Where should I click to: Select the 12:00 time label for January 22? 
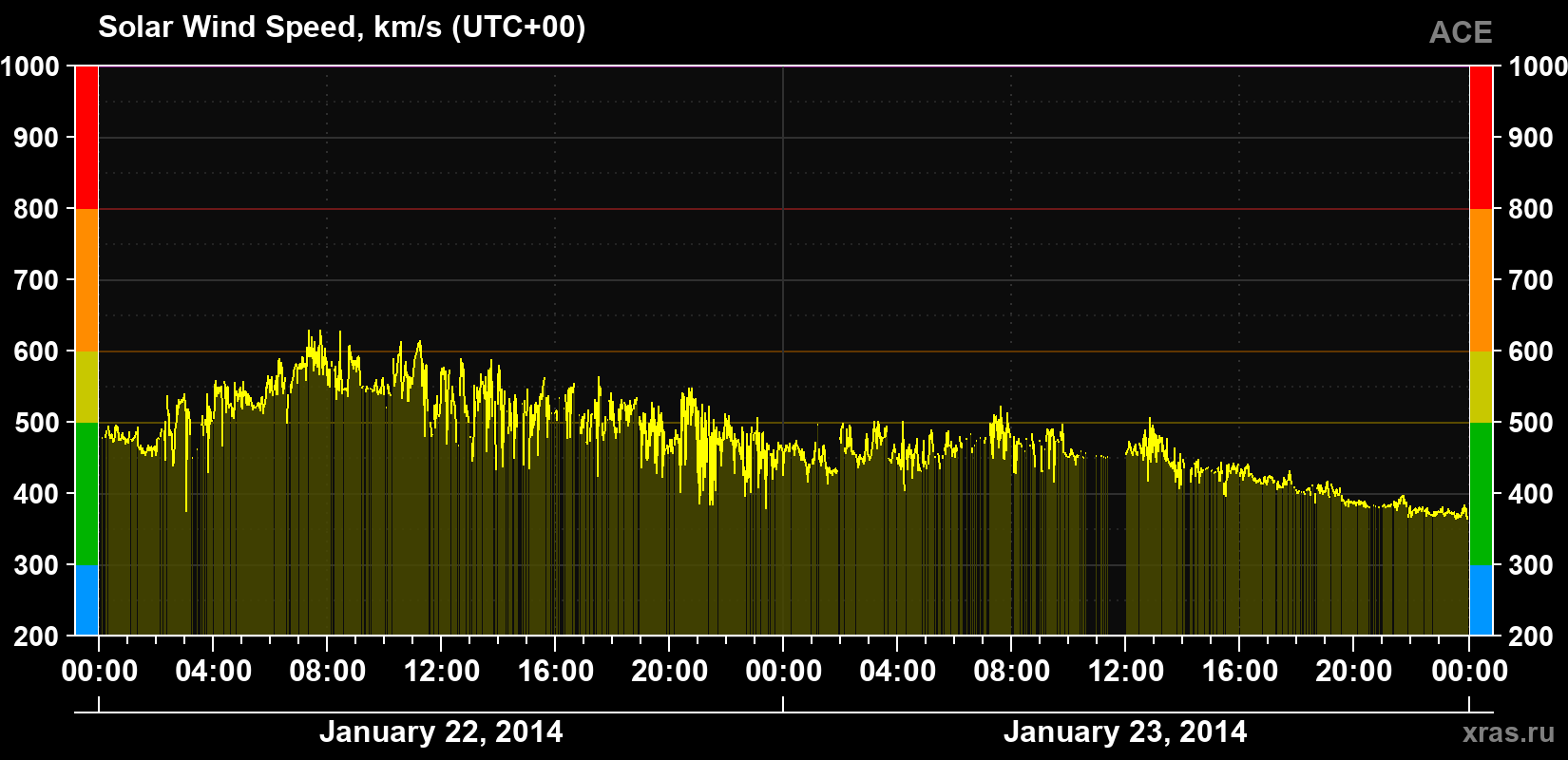442,672
